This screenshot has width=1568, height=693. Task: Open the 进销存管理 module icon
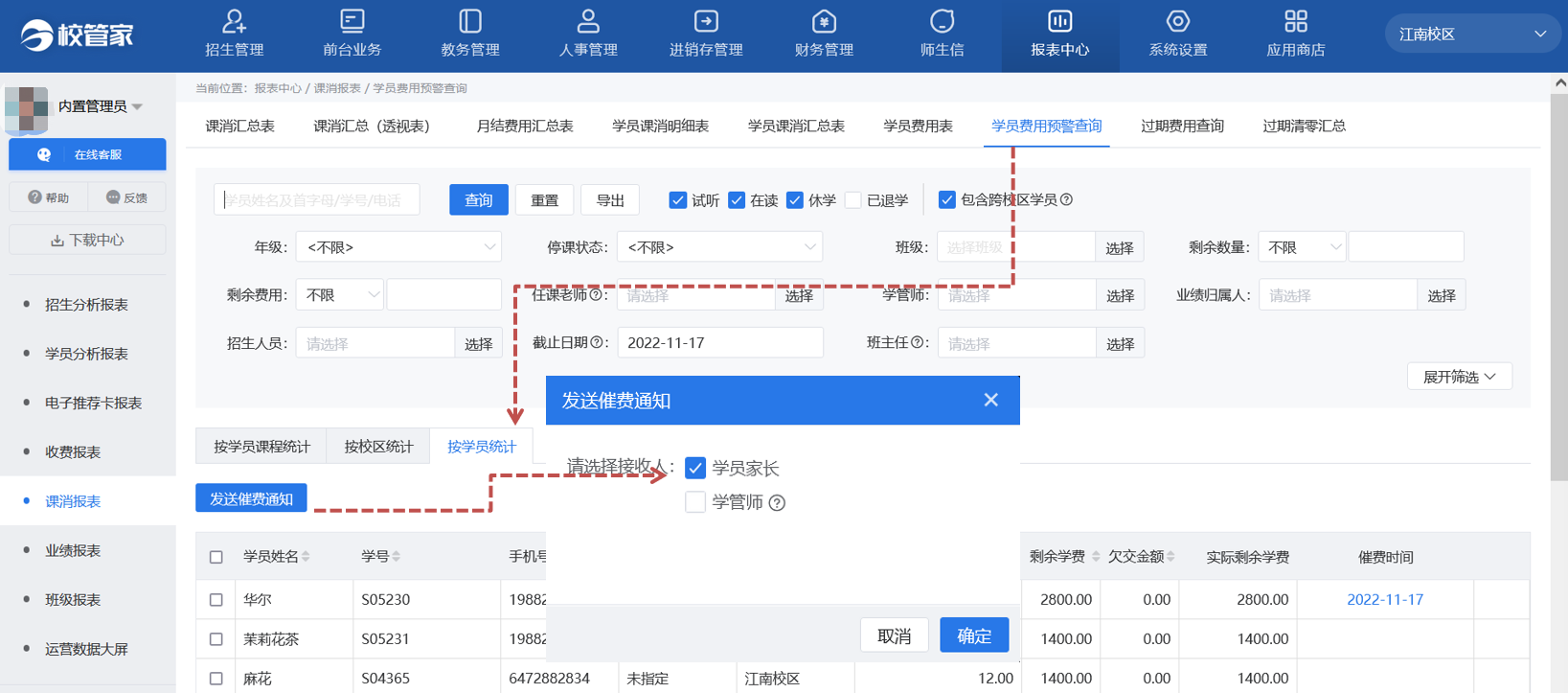click(706, 22)
